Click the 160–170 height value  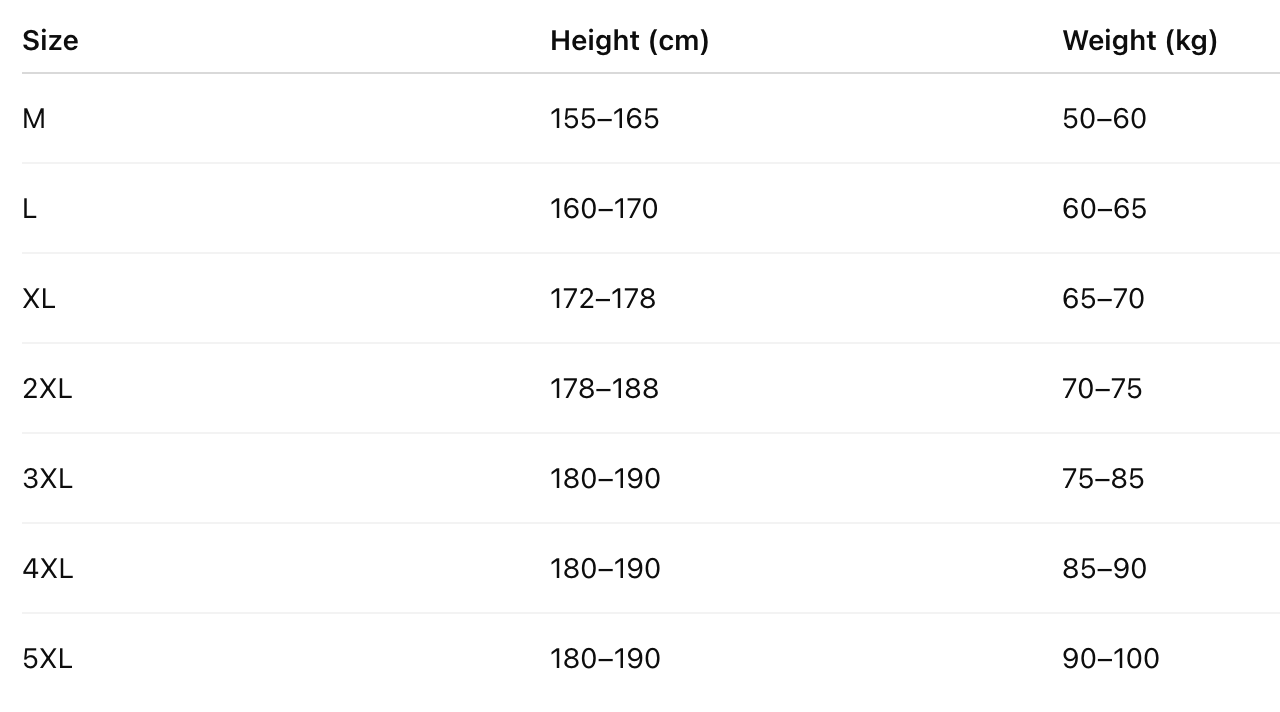tap(604, 209)
